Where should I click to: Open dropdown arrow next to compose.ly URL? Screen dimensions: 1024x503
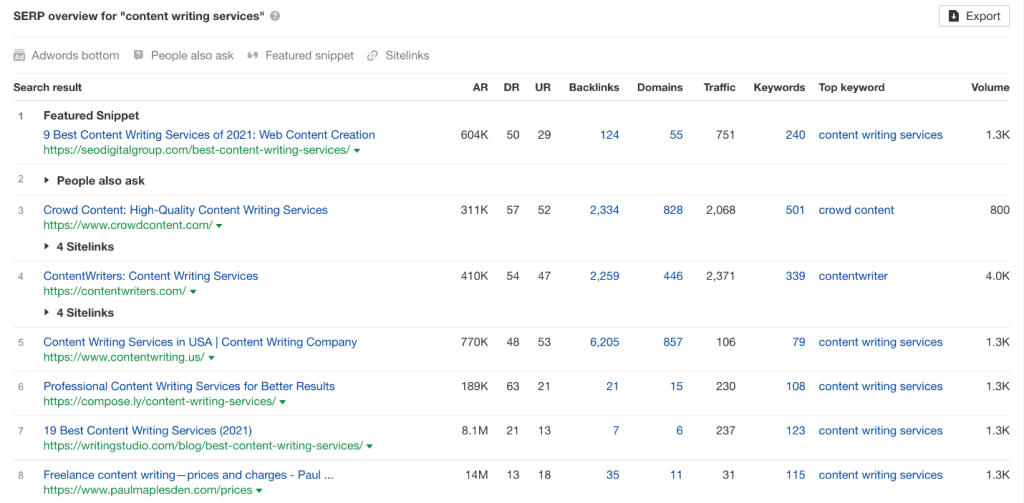click(x=282, y=402)
